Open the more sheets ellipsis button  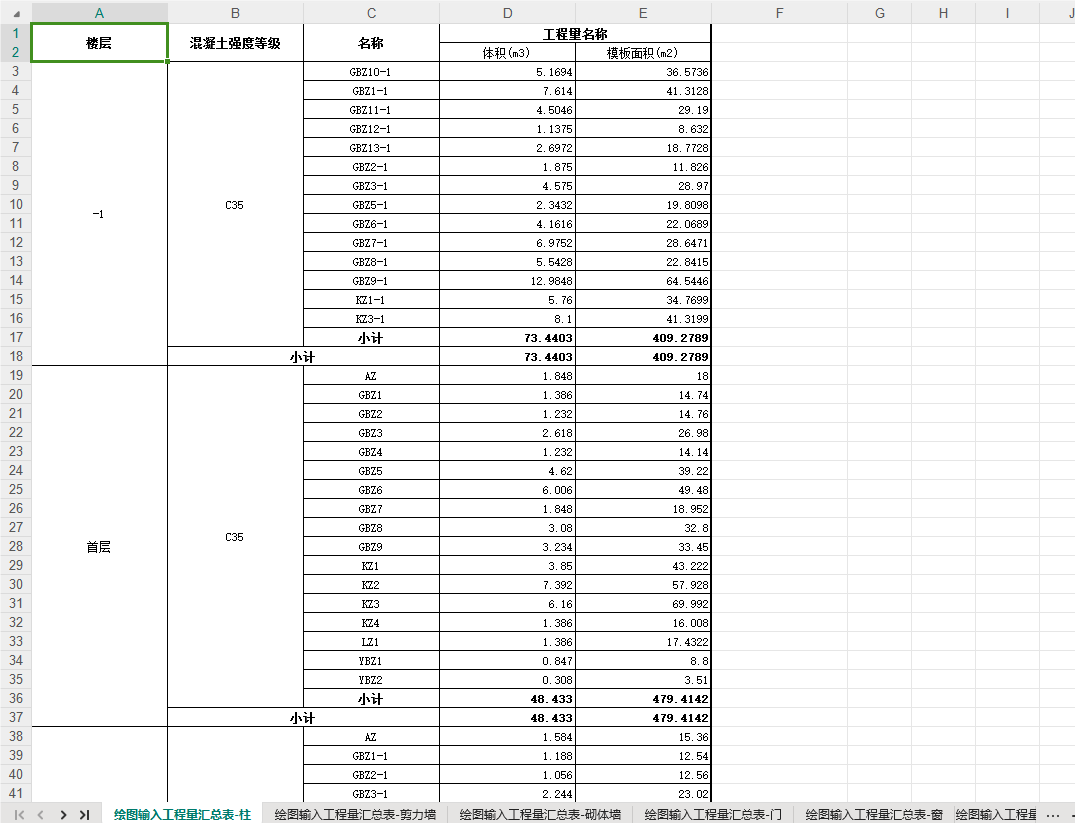click(1053, 814)
